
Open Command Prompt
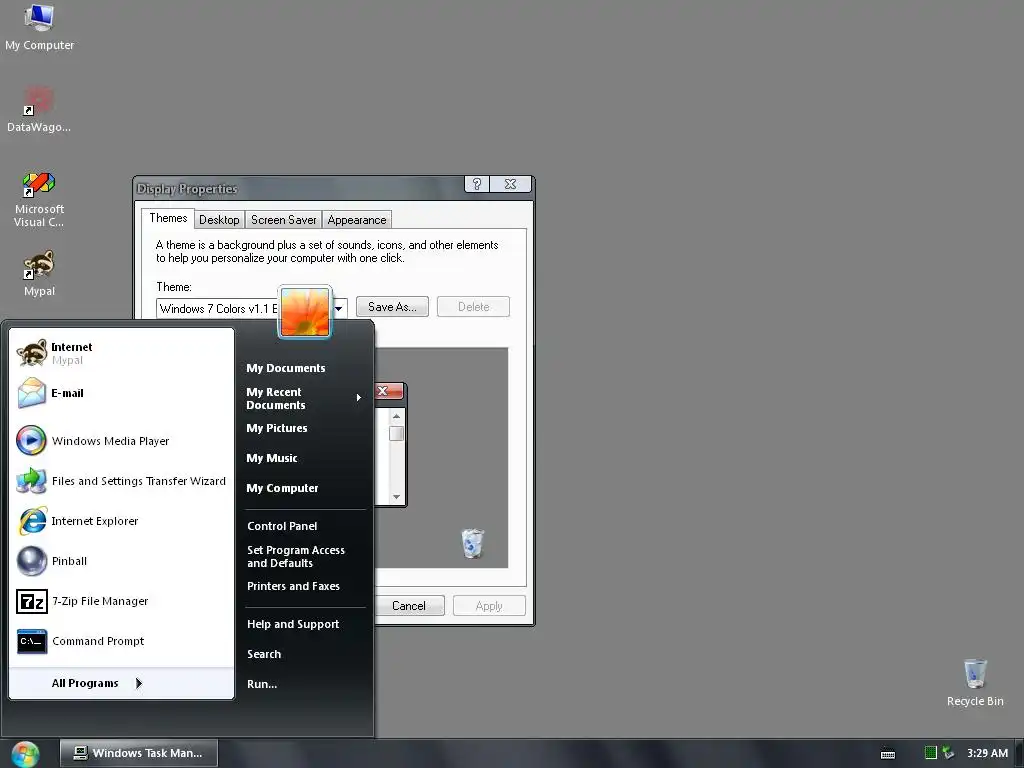pos(121,641)
